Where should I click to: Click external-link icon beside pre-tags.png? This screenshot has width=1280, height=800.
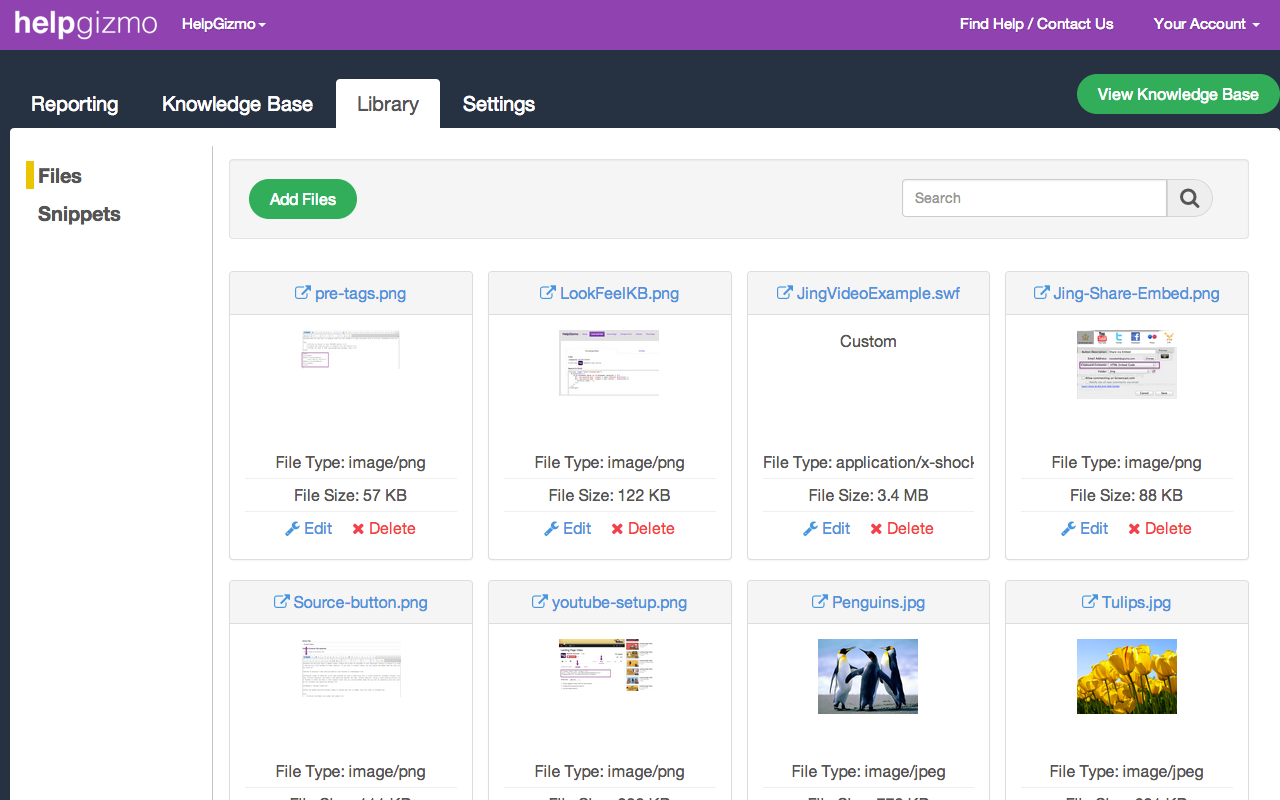click(x=302, y=293)
